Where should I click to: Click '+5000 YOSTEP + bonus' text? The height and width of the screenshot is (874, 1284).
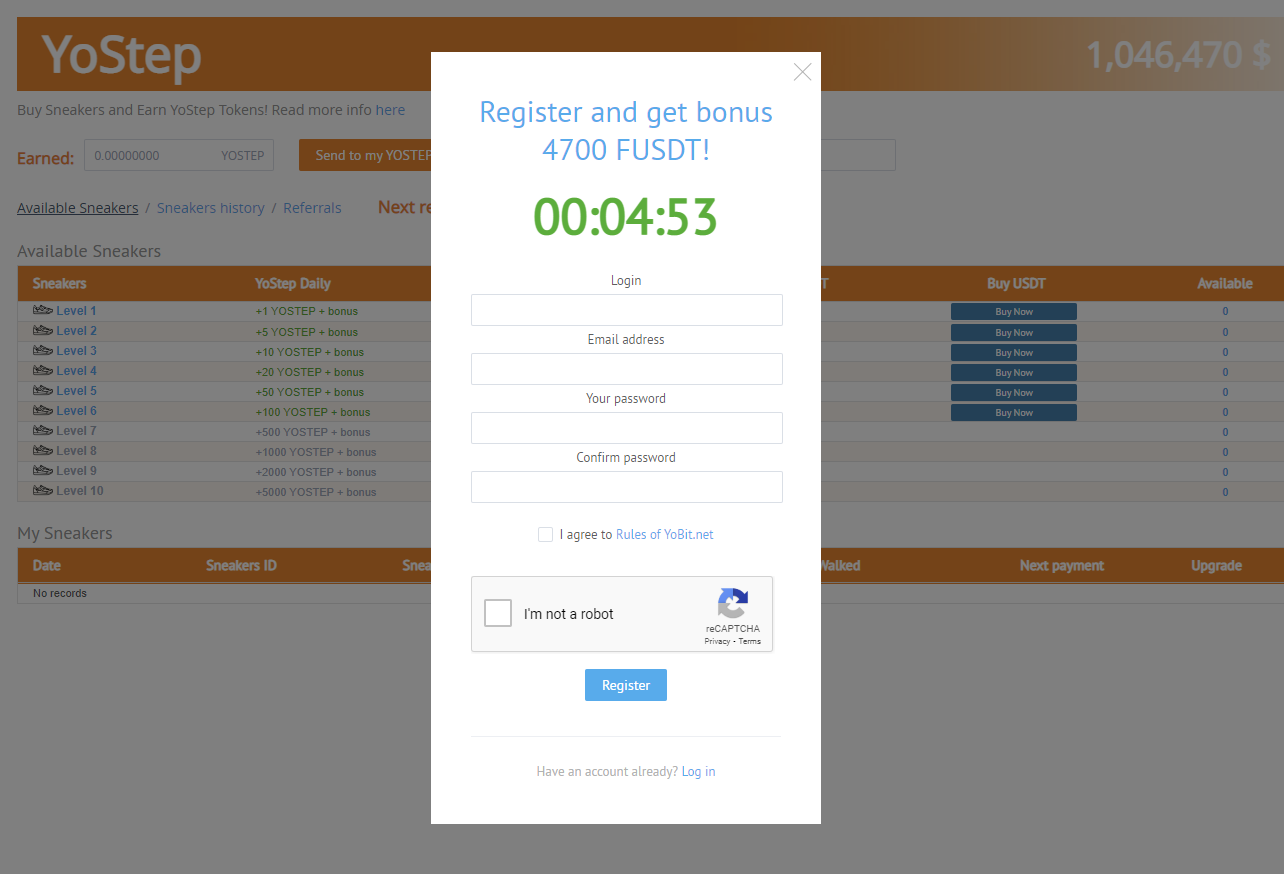(x=316, y=492)
